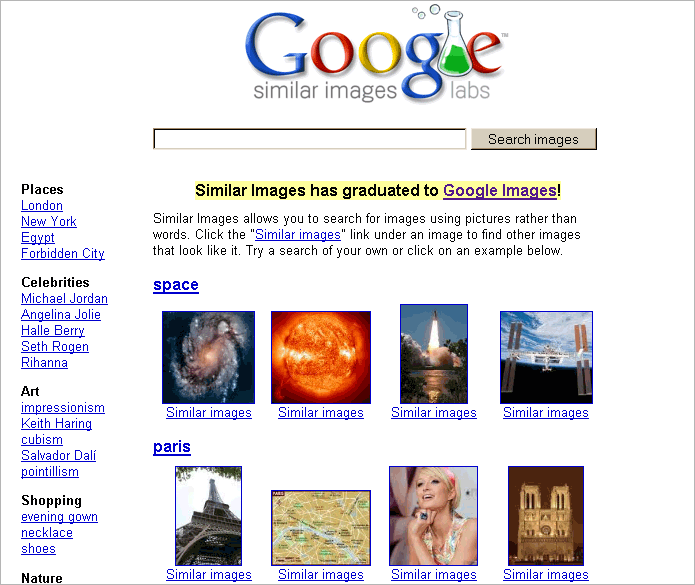695x585 pixels.
Task: Follow the "Similar images" link in the description paragraph
Action: (298, 234)
